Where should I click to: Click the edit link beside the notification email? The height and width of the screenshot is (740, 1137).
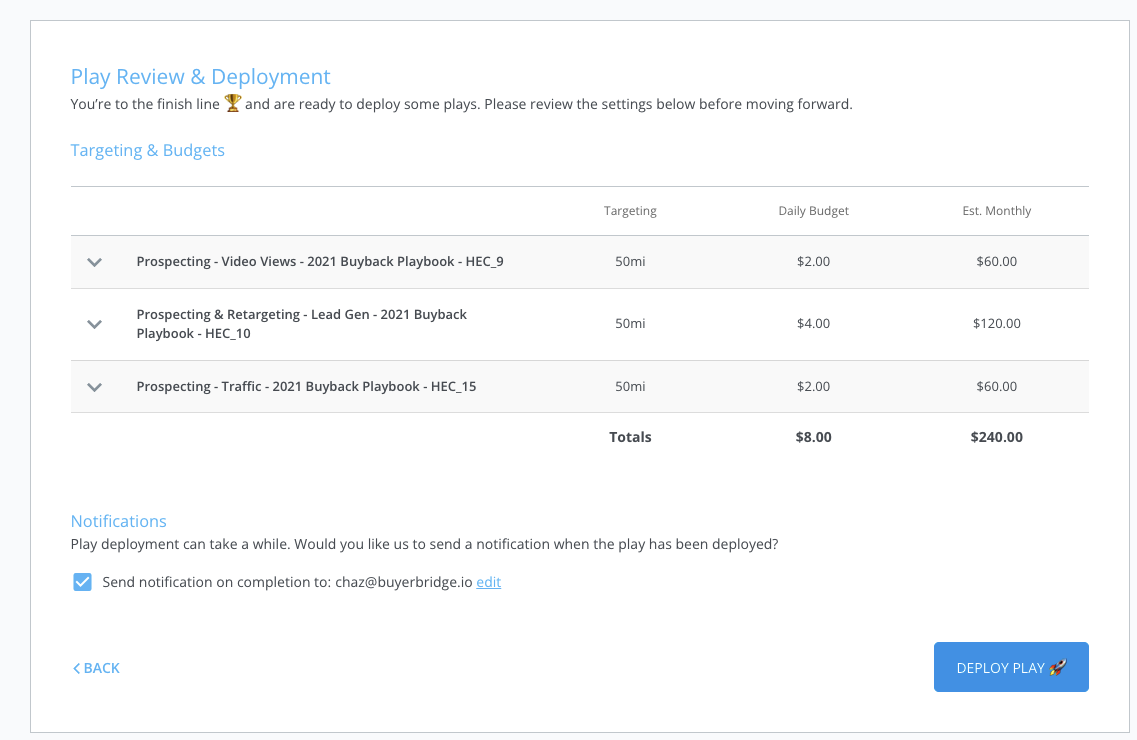click(x=488, y=582)
